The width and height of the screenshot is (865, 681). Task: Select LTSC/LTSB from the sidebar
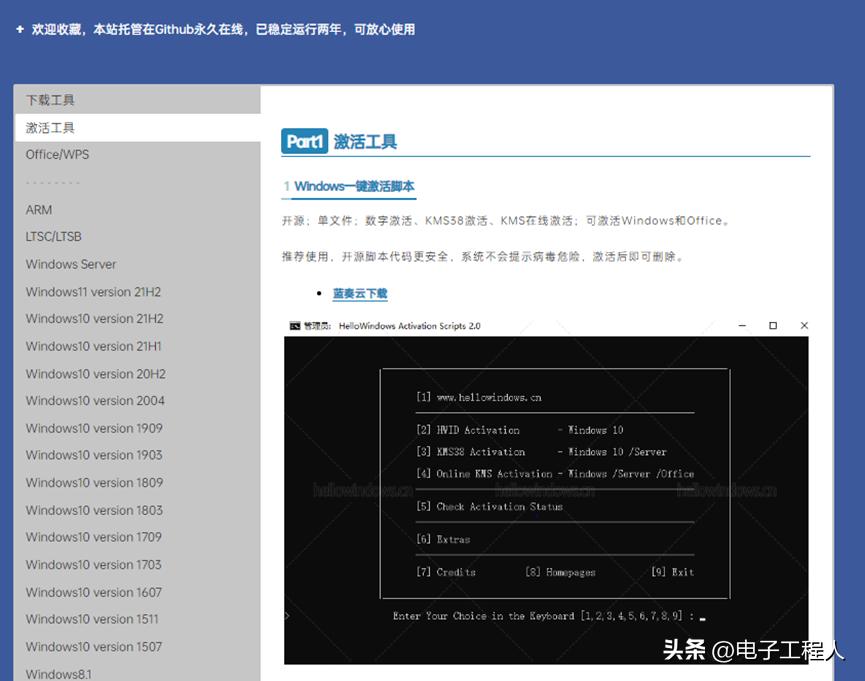click(x=52, y=236)
